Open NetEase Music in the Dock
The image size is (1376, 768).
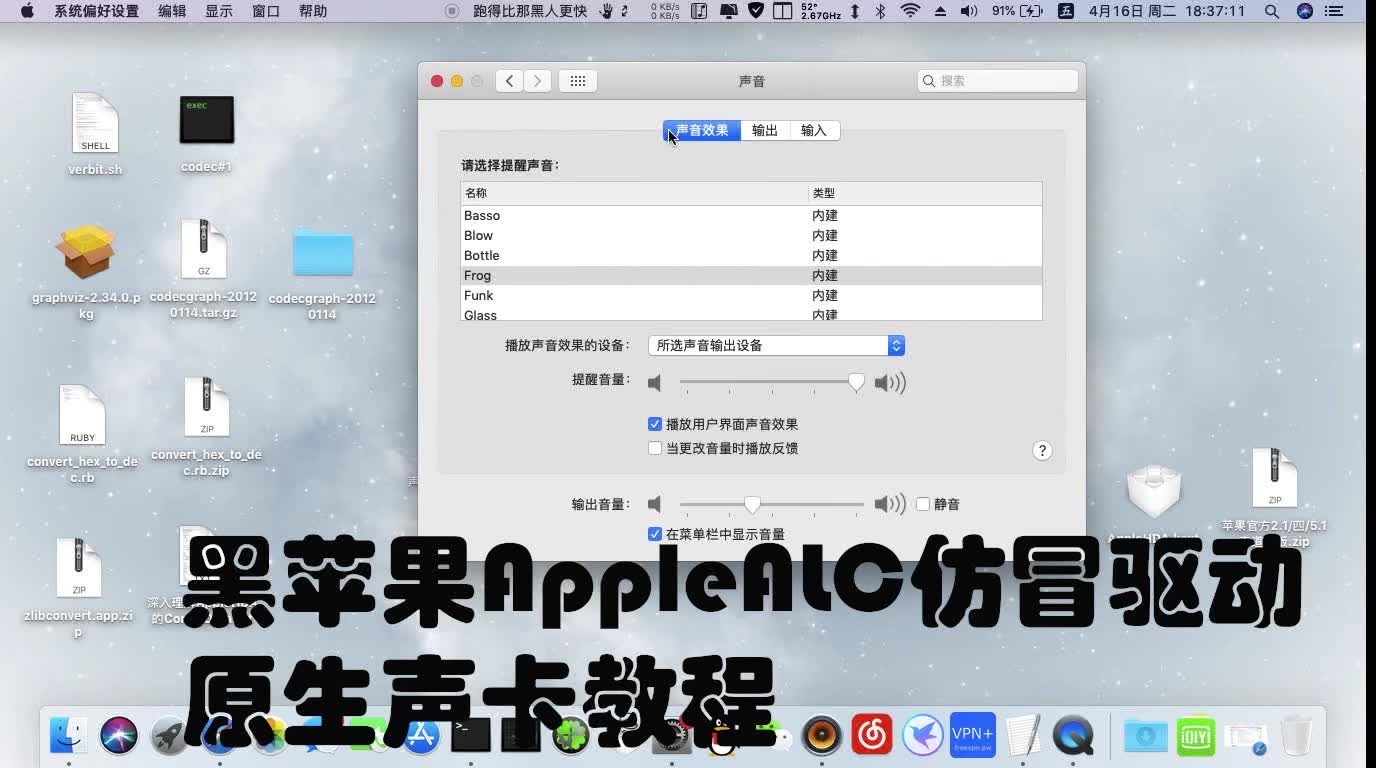click(872, 736)
